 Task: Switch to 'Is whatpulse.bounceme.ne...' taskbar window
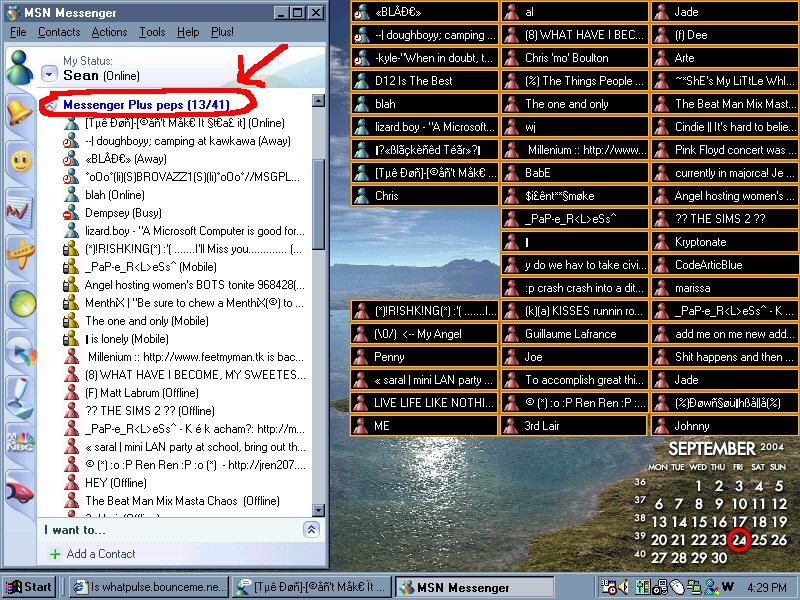click(x=150, y=587)
